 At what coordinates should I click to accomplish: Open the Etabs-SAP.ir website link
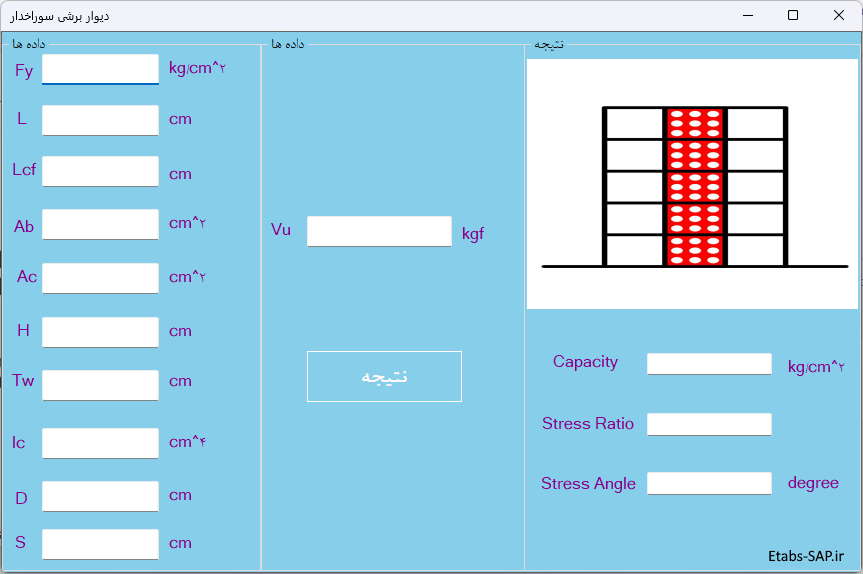806,555
